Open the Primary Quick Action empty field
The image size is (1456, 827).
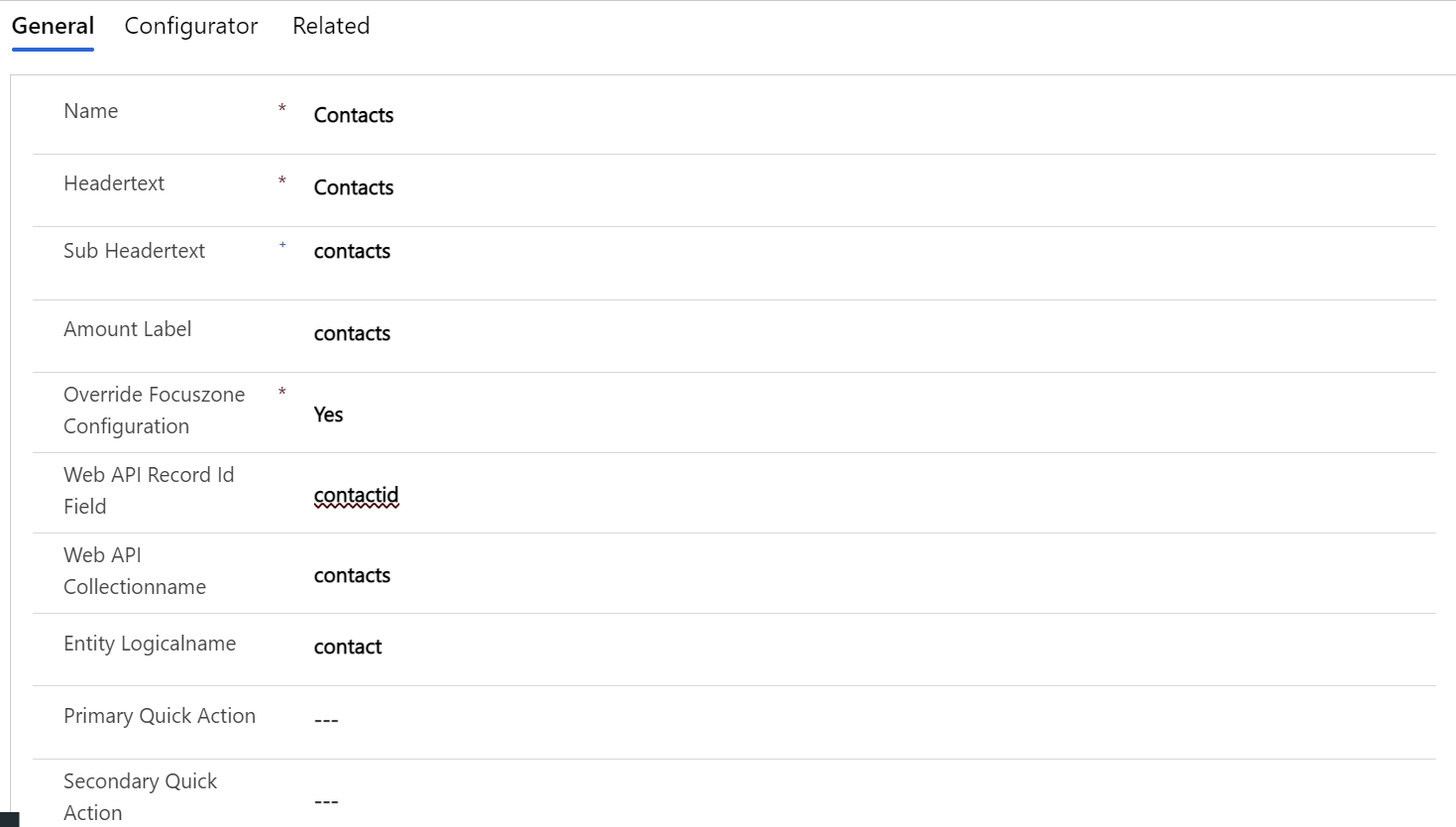tap(326, 719)
